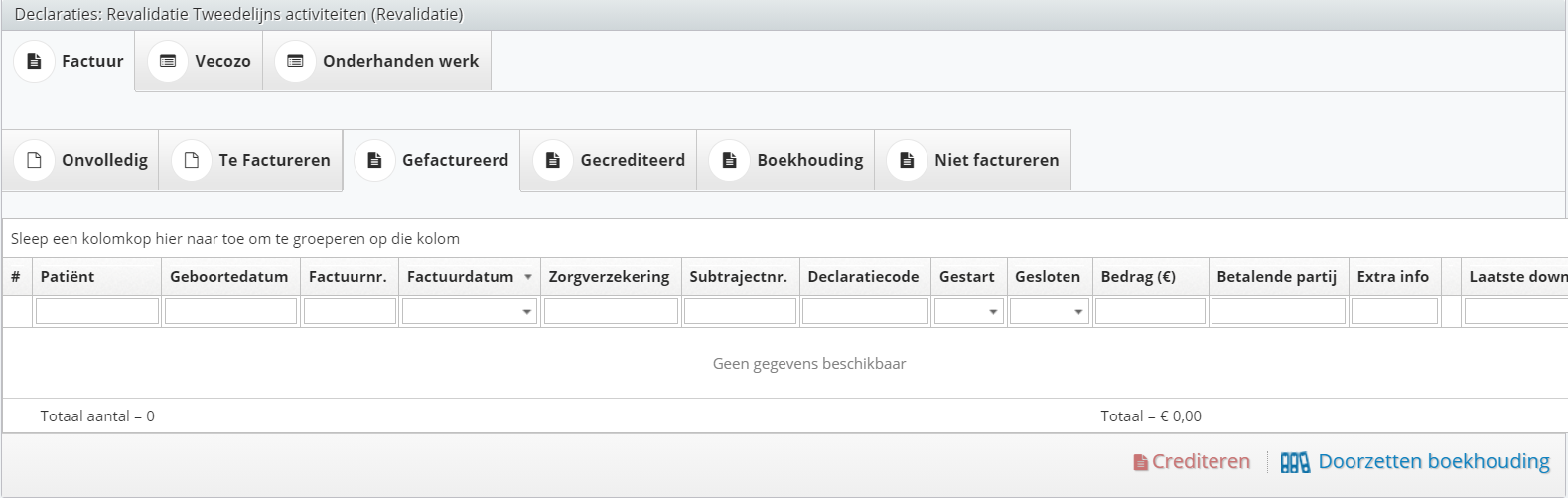The image size is (1568, 498).
Task: Sort by the Bedrag (€) column header
Action: click(1138, 277)
